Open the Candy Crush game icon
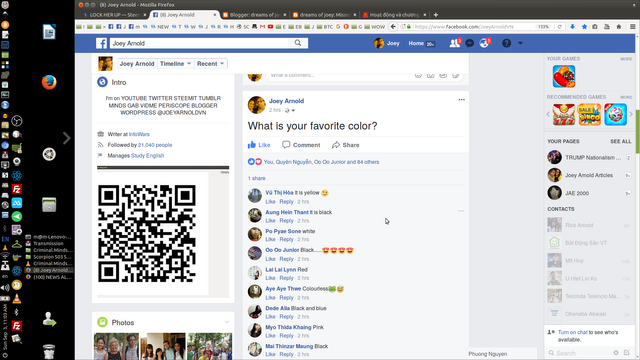Screen dimensions: 640x360 (564, 76)
